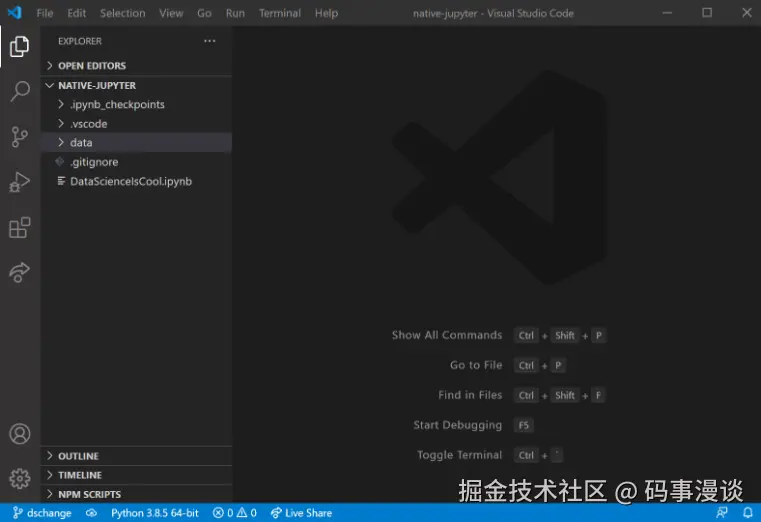Open the Search view icon

[19, 91]
